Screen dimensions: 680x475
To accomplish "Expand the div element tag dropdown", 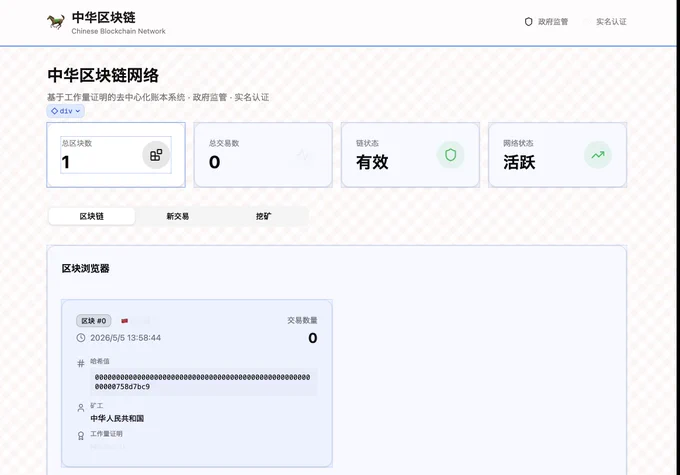I will 65,111.
